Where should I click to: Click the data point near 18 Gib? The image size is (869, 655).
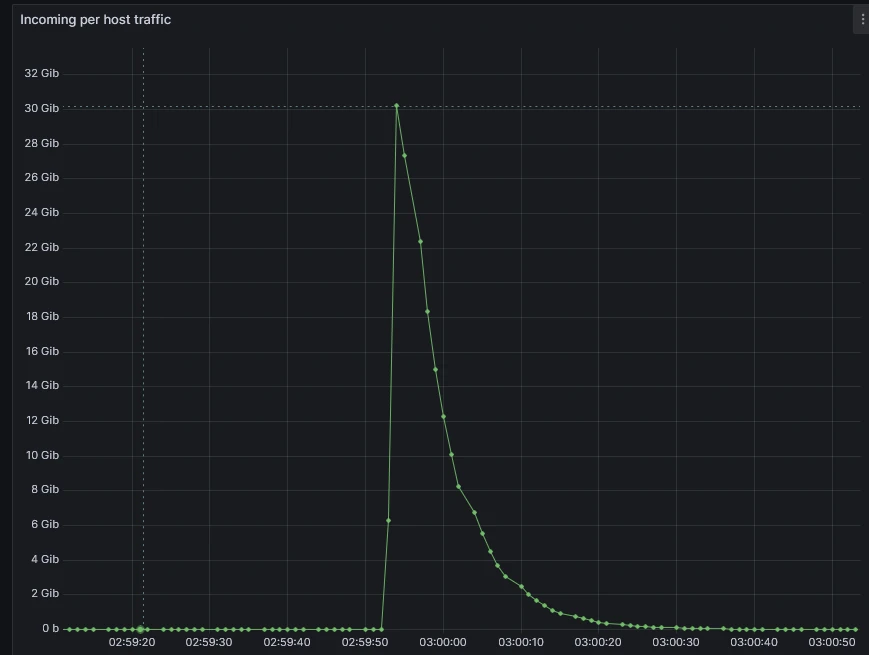coord(427,312)
